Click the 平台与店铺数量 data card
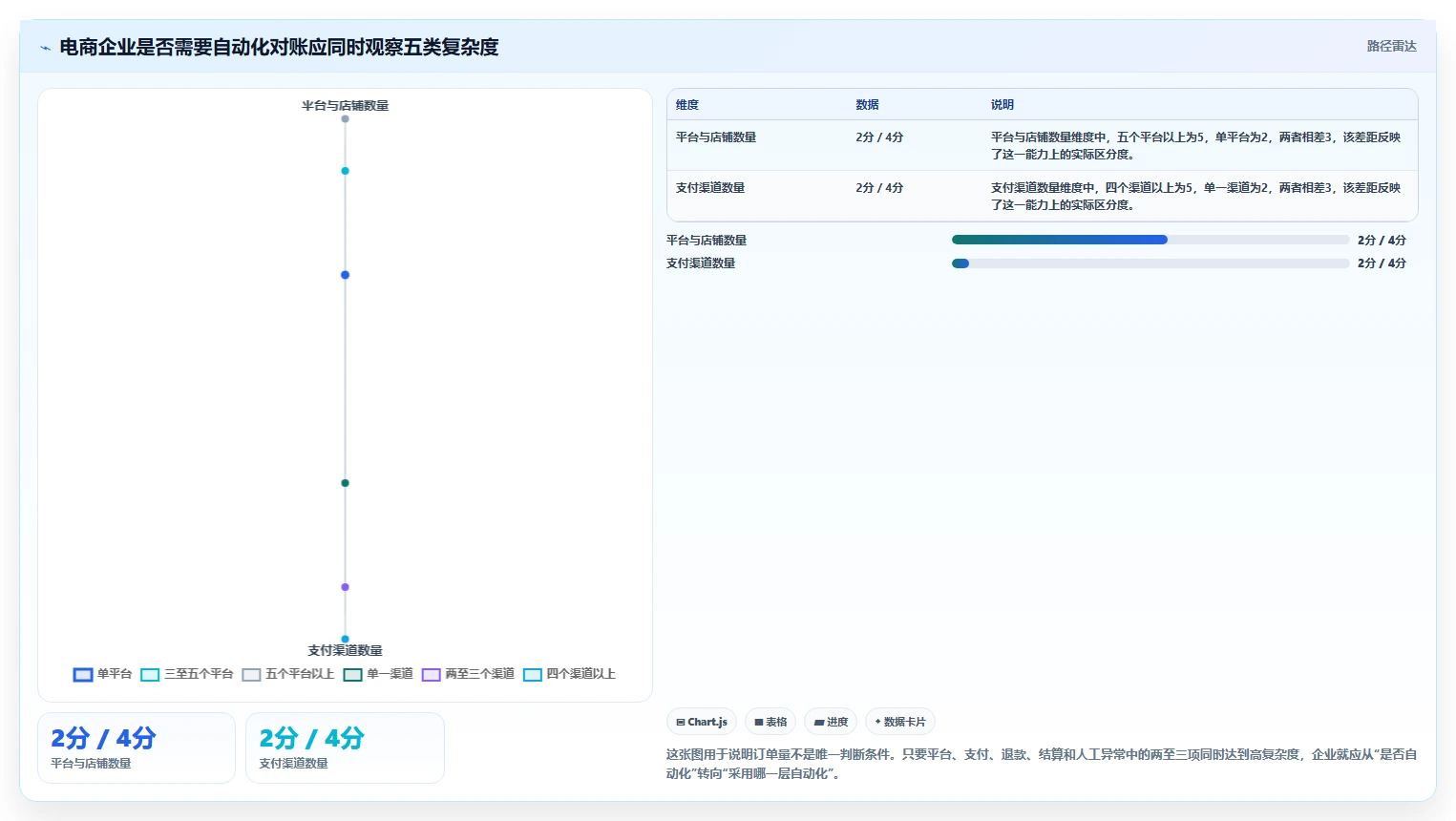The height and width of the screenshot is (821, 1456). 137,747
